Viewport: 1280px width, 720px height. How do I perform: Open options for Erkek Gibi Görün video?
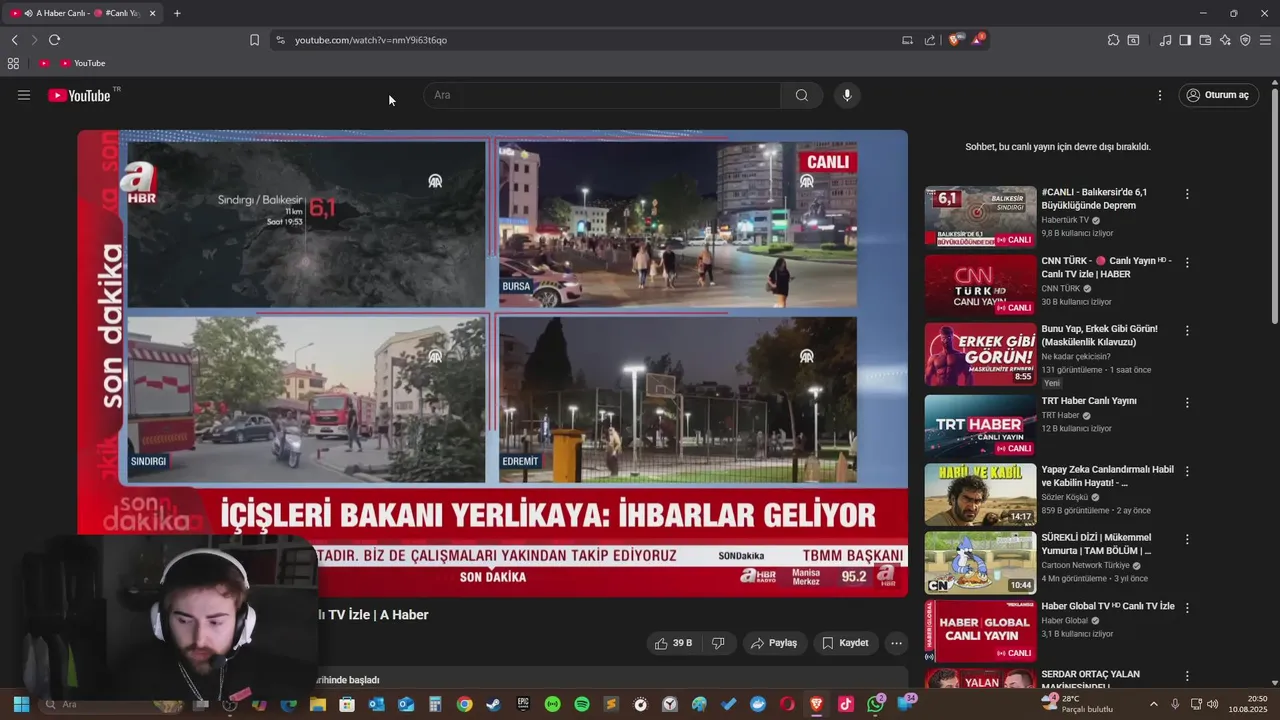pyautogui.click(x=1187, y=330)
